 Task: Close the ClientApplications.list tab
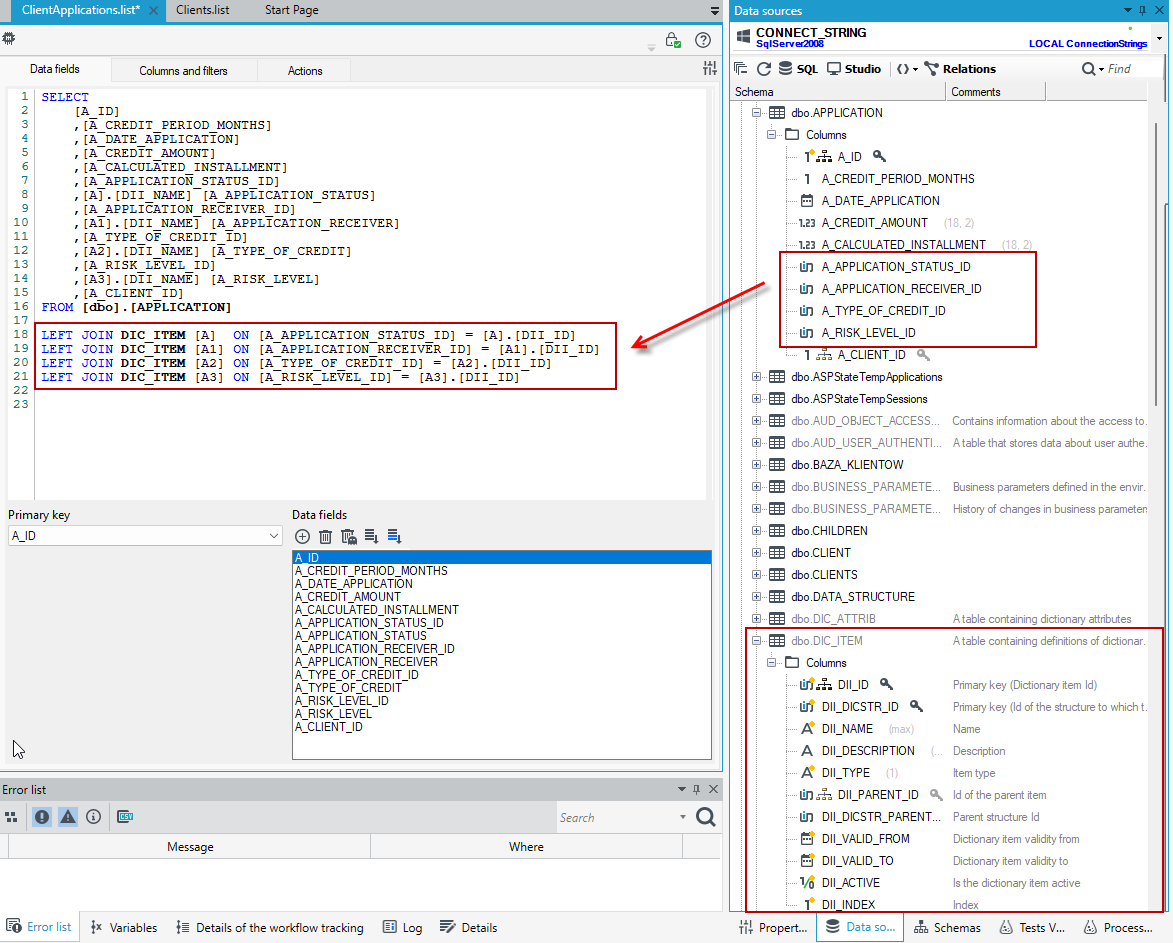[x=153, y=10]
